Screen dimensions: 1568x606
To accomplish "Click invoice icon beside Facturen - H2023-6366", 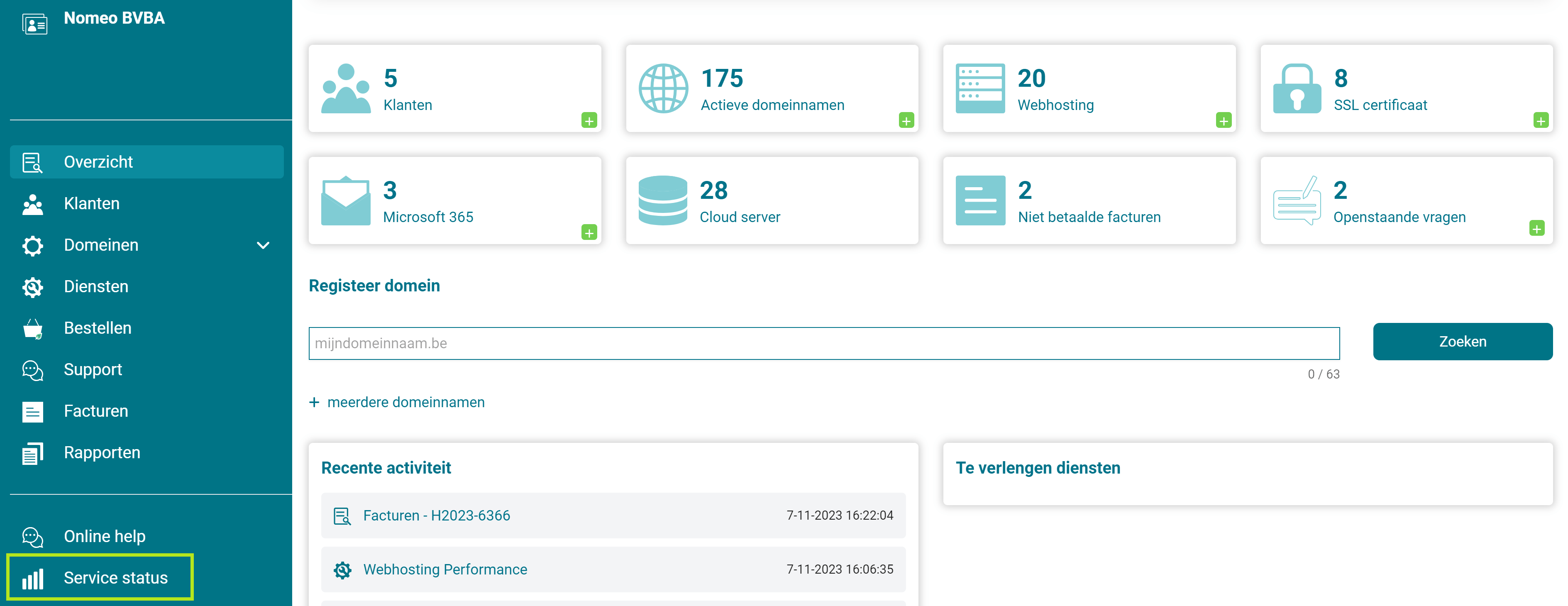I will 342,516.
